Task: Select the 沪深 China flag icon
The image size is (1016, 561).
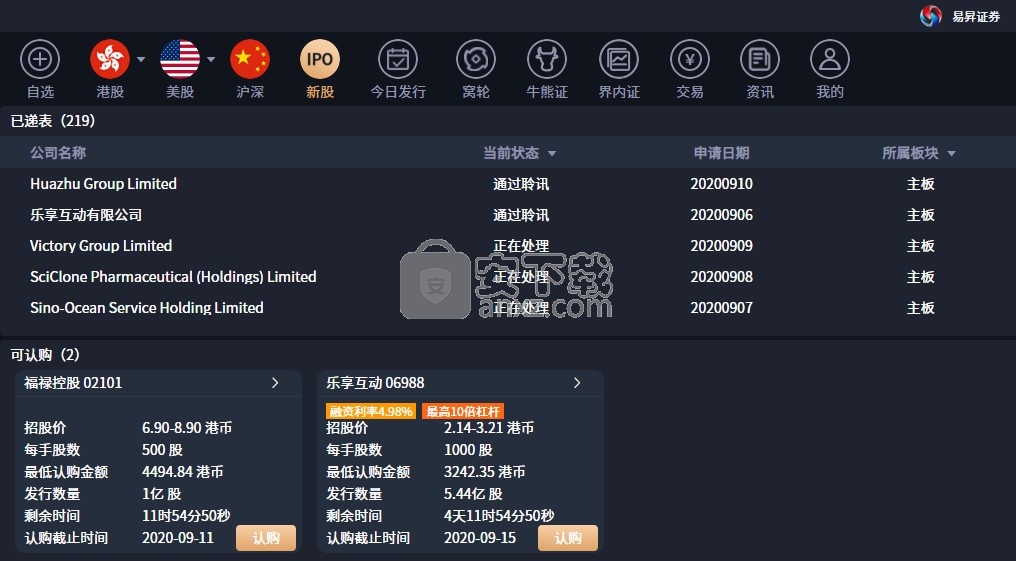Action: [250, 59]
